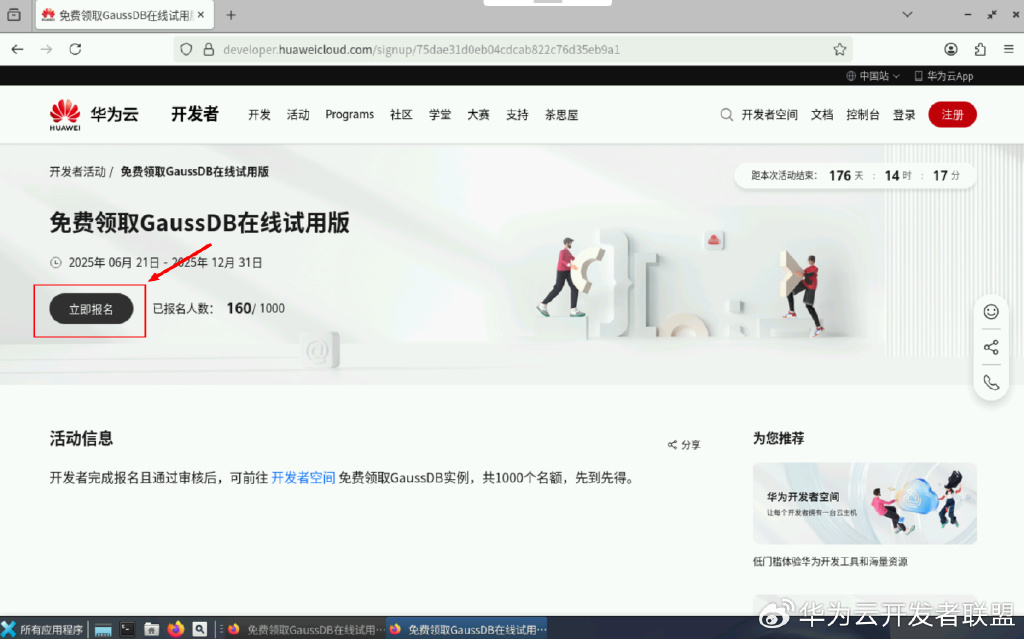Click the share icon in the side panel
The width and height of the screenshot is (1024, 639).
coord(991,347)
